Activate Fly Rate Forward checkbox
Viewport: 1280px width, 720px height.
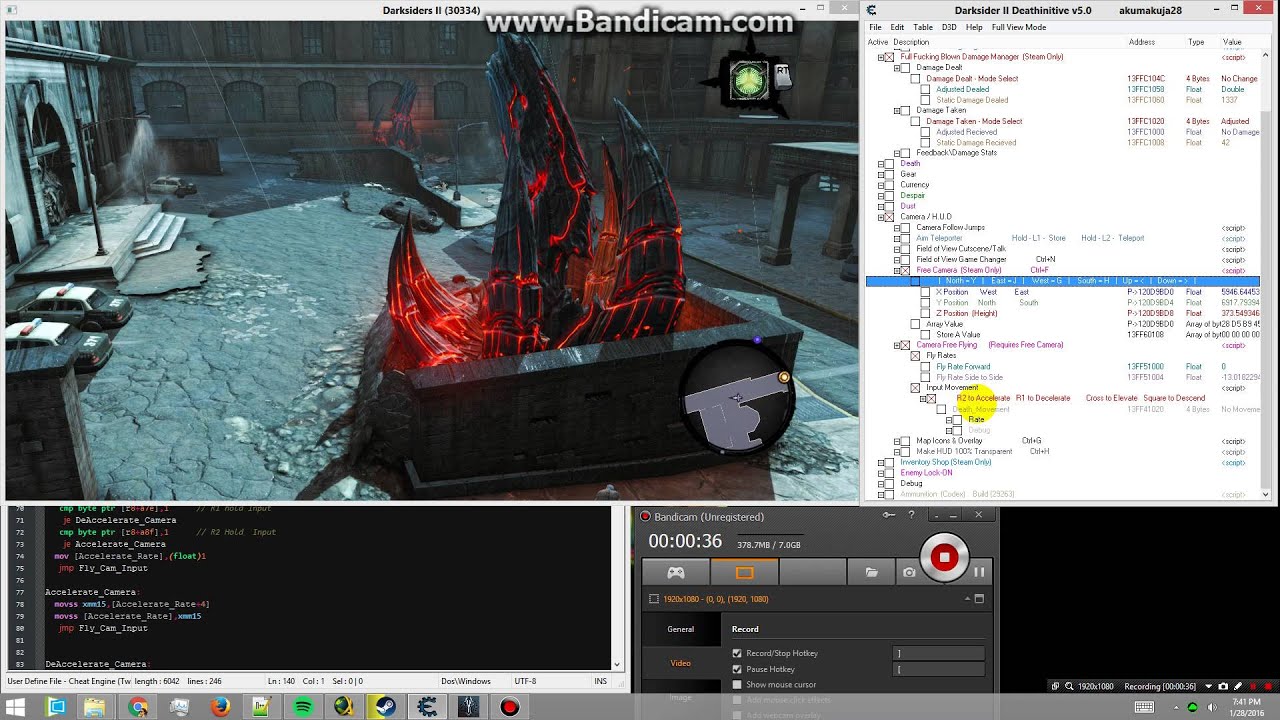click(x=925, y=367)
